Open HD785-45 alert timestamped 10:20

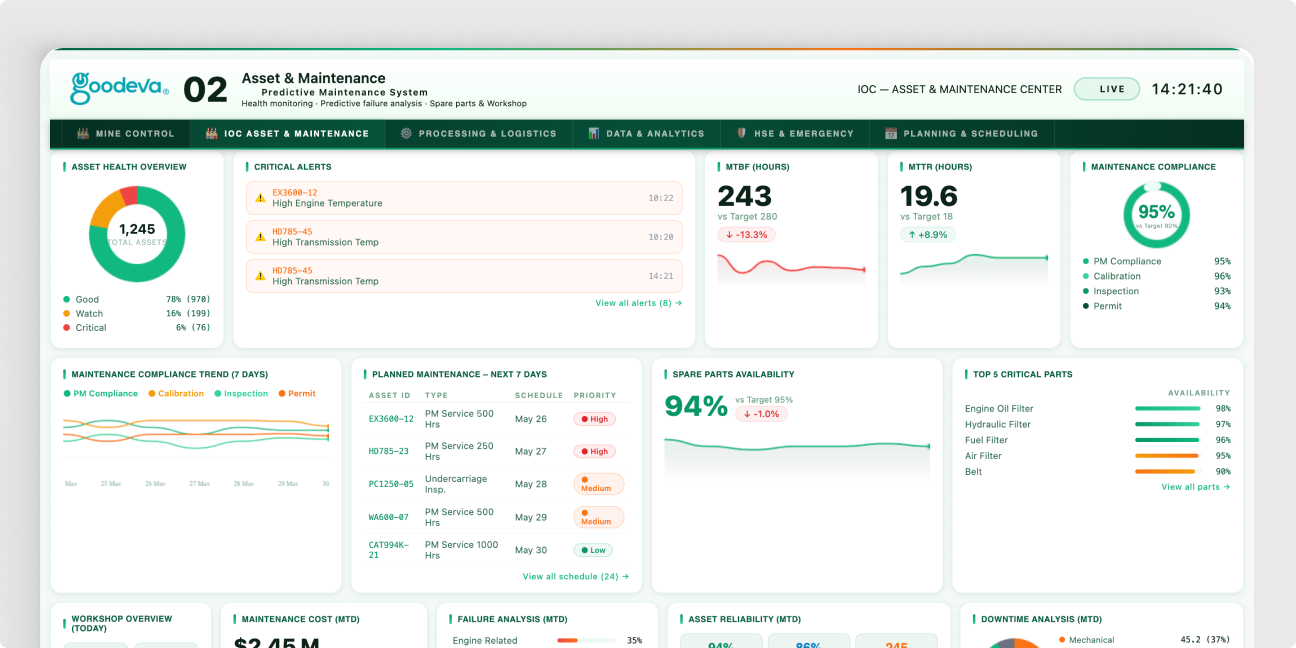coord(464,237)
